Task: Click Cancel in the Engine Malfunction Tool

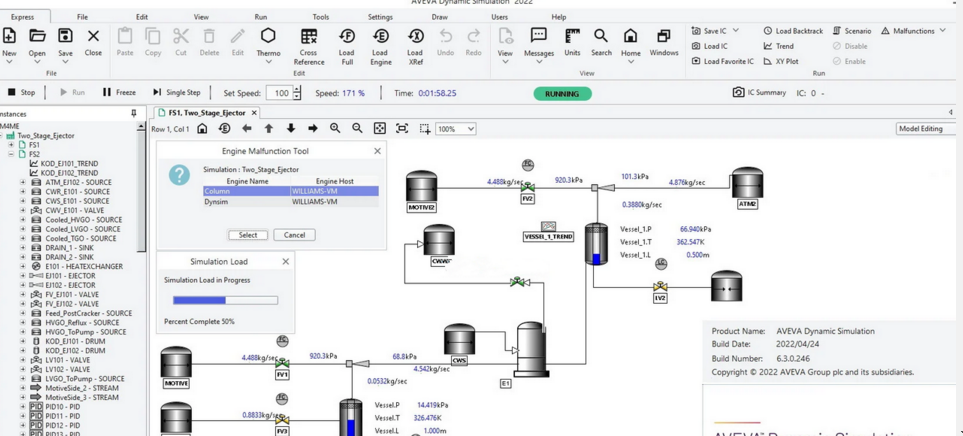Action: 294,235
